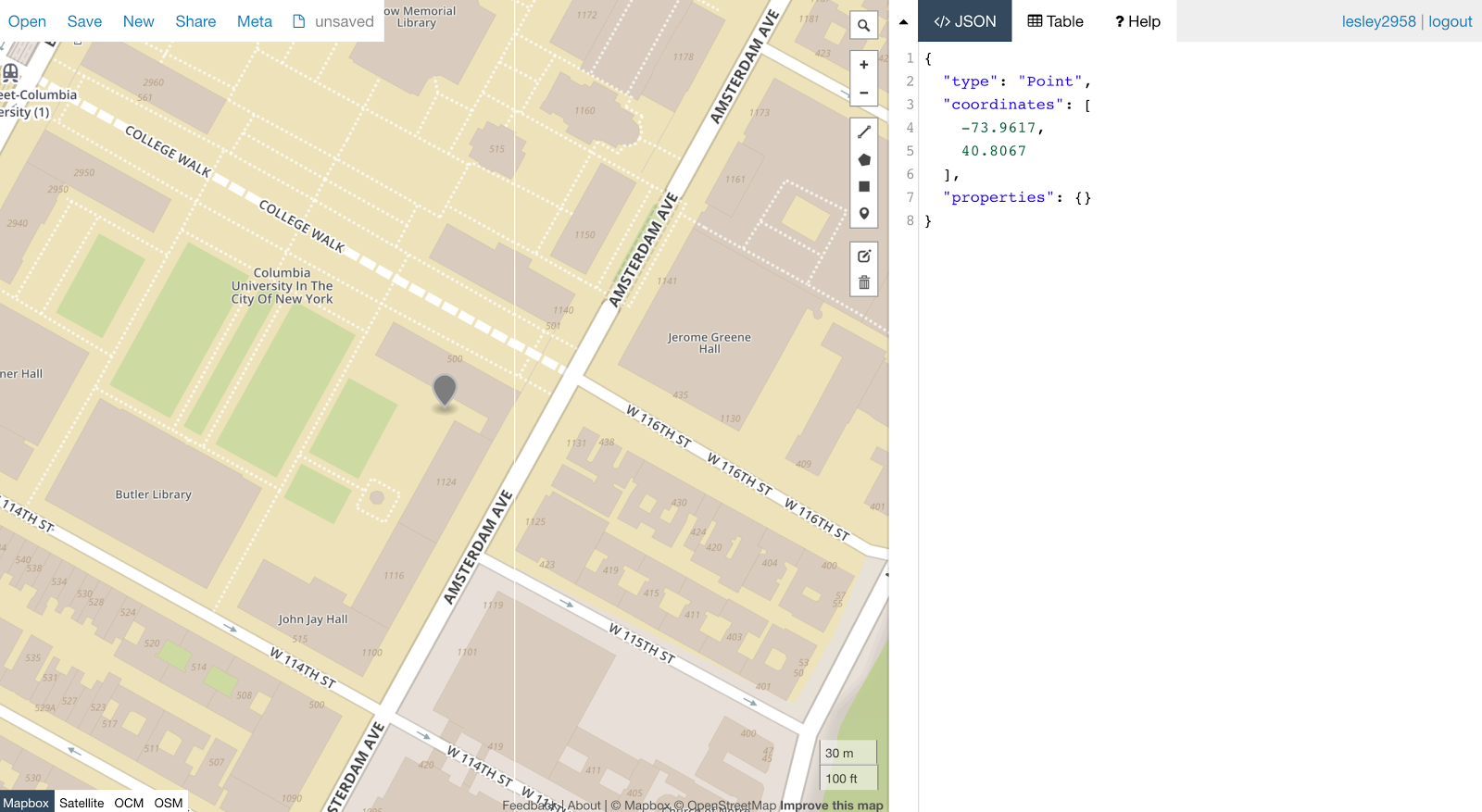This screenshot has height=812, width=1482.
Task: Zoom in with the plus button
Action: pyautogui.click(x=863, y=65)
